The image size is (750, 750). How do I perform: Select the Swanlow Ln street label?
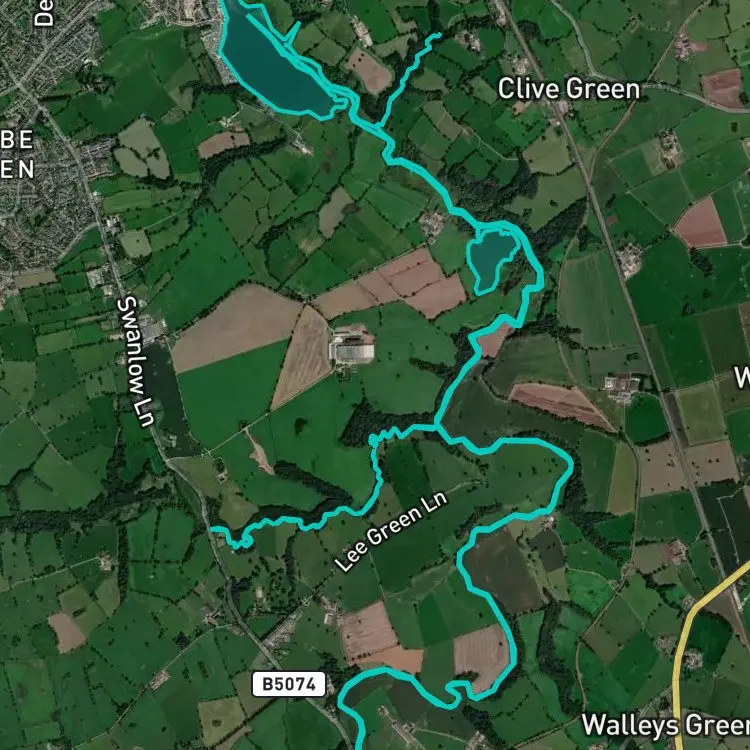[136, 361]
